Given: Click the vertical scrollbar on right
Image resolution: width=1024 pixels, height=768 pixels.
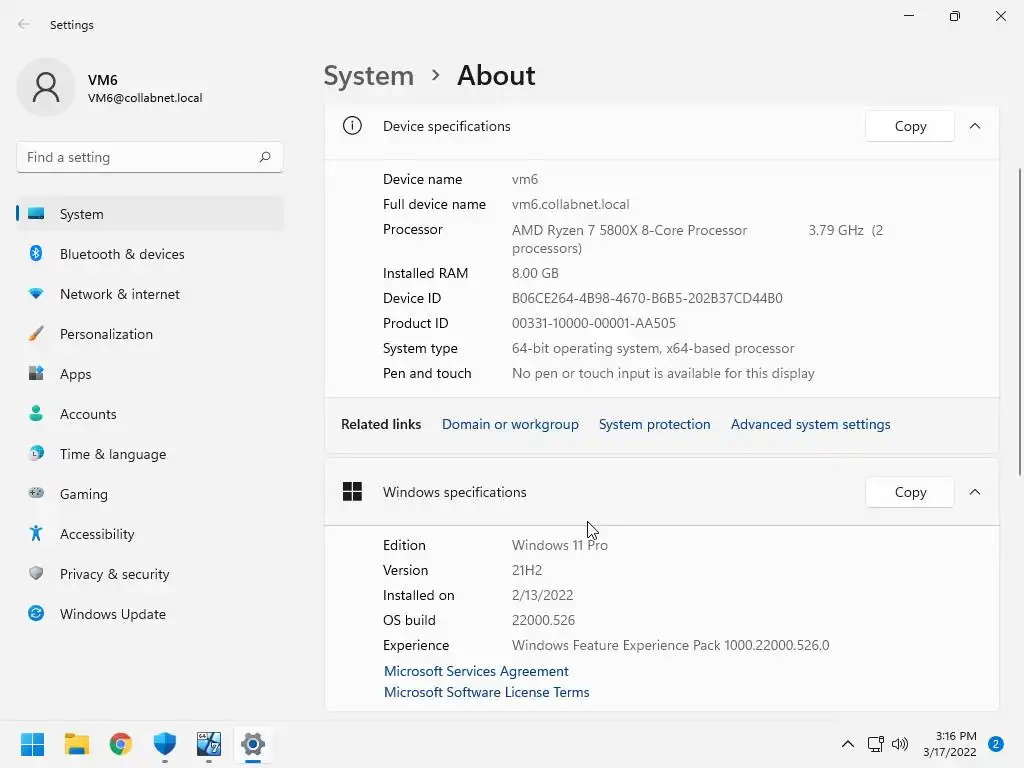Looking at the screenshot, I should click(1019, 323).
